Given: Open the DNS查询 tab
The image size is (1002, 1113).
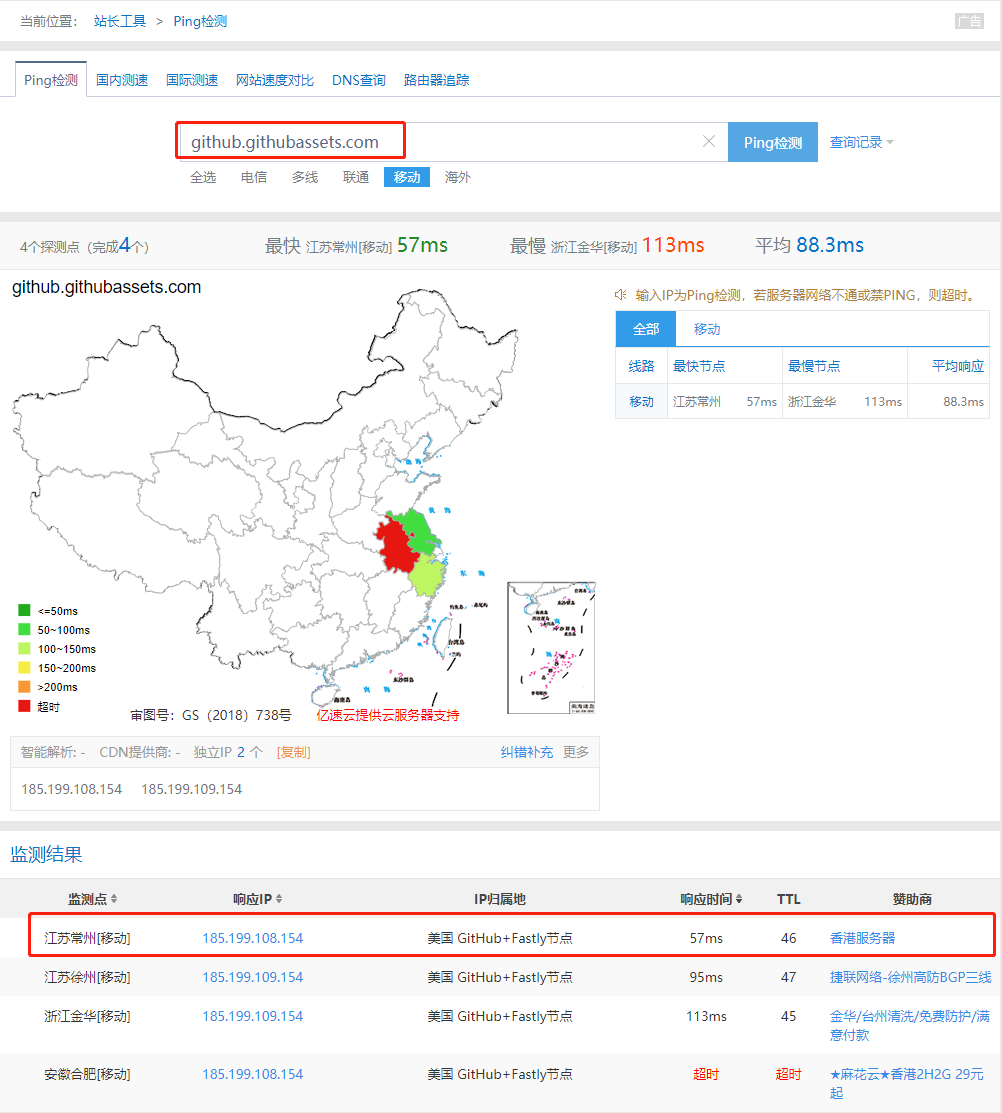Looking at the screenshot, I should 359,80.
